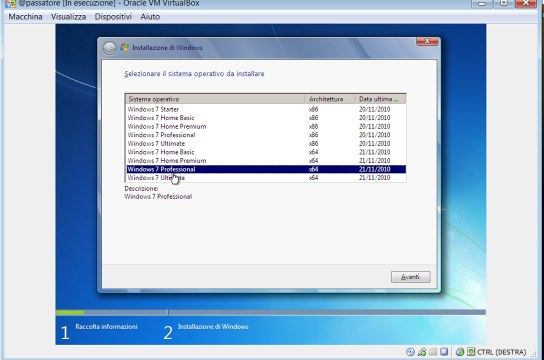Select the x64 Windows 7 Home Premium row
The width and height of the screenshot is (544, 360).
pyautogui.click(x=266, y=161)
